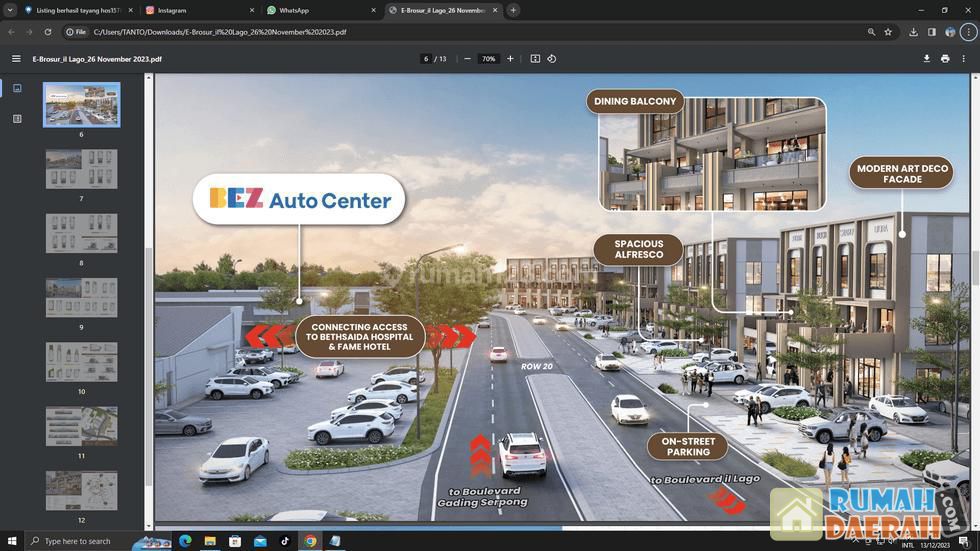Click the zoom in plus button
Screen dimensions: 980x551
click(x=510, y=59)
